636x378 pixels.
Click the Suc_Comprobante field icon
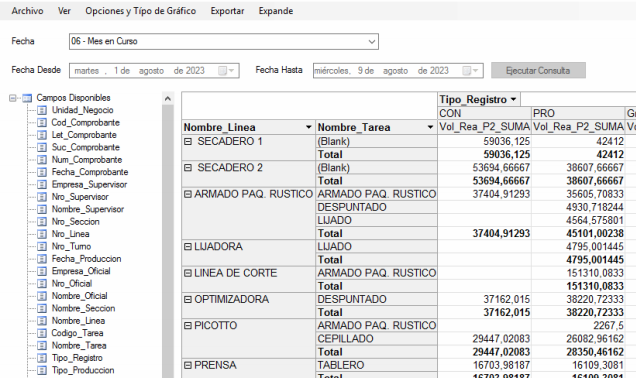[x=42, y=147]
